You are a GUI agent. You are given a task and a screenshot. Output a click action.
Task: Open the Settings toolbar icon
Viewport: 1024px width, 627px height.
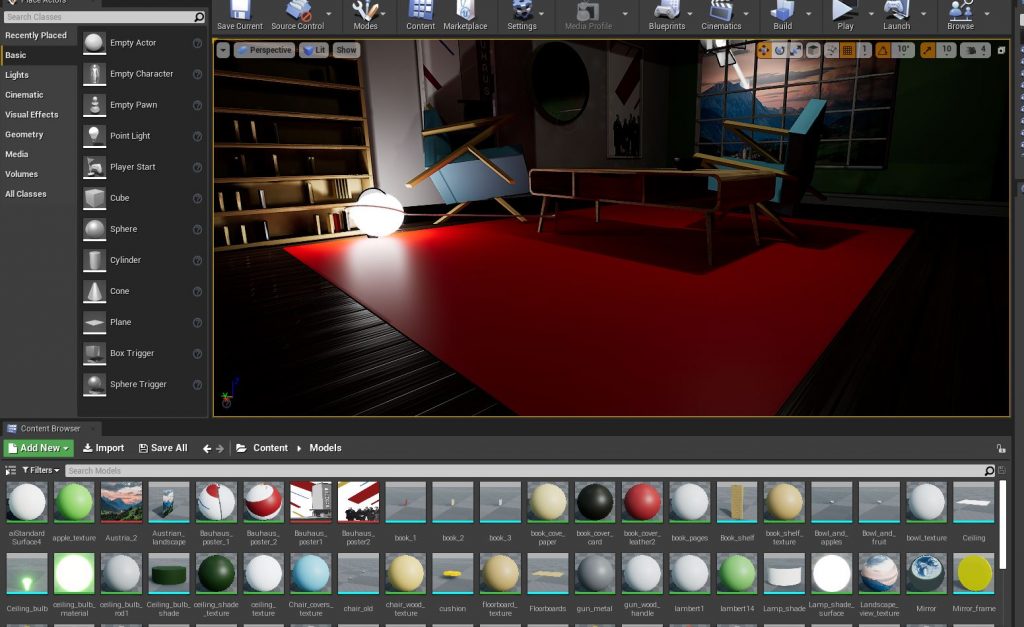[521, 14]
